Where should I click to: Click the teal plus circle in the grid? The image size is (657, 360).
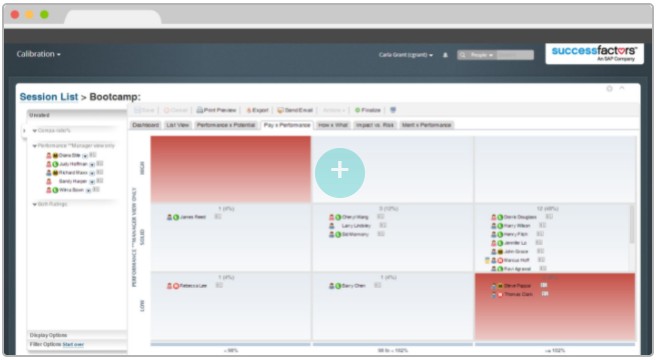pos(340,173)
